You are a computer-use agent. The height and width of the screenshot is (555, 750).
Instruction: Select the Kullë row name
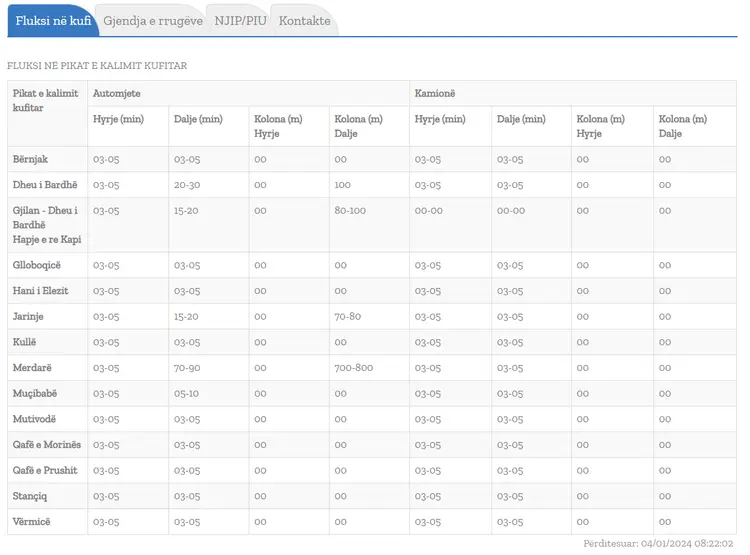tap(24, 342)
